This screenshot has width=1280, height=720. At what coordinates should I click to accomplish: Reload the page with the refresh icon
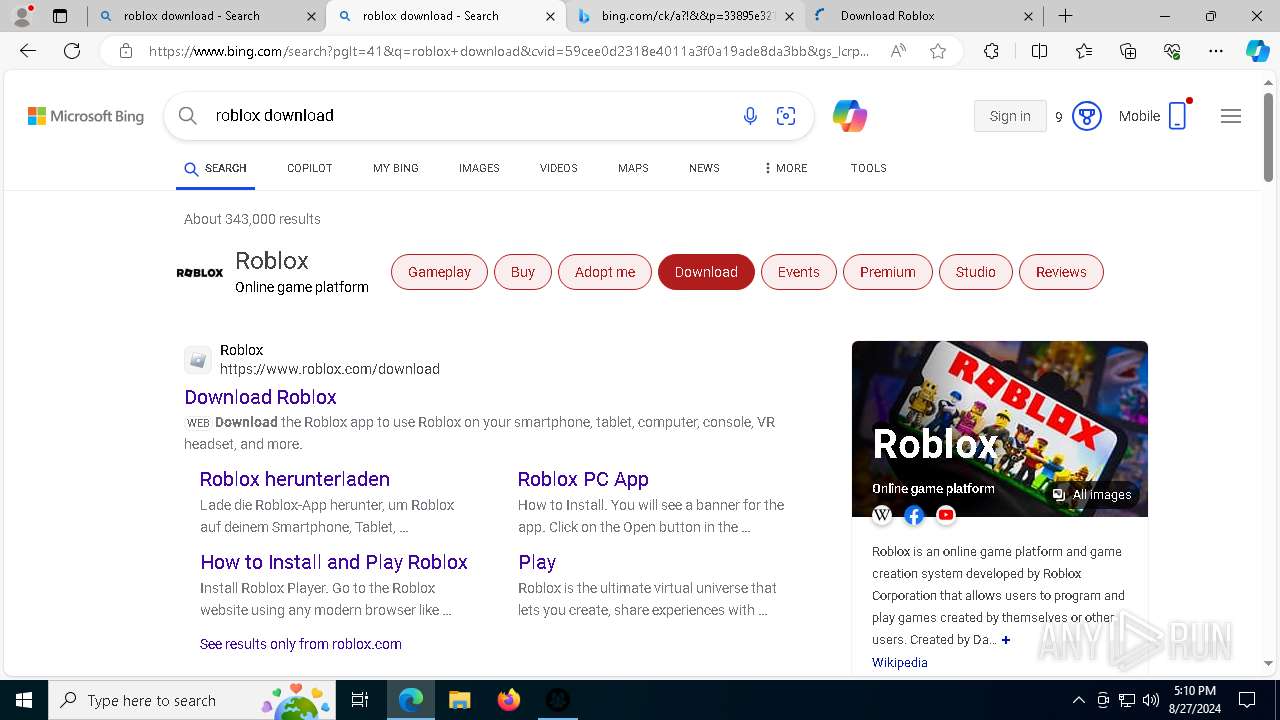point(72,51)
